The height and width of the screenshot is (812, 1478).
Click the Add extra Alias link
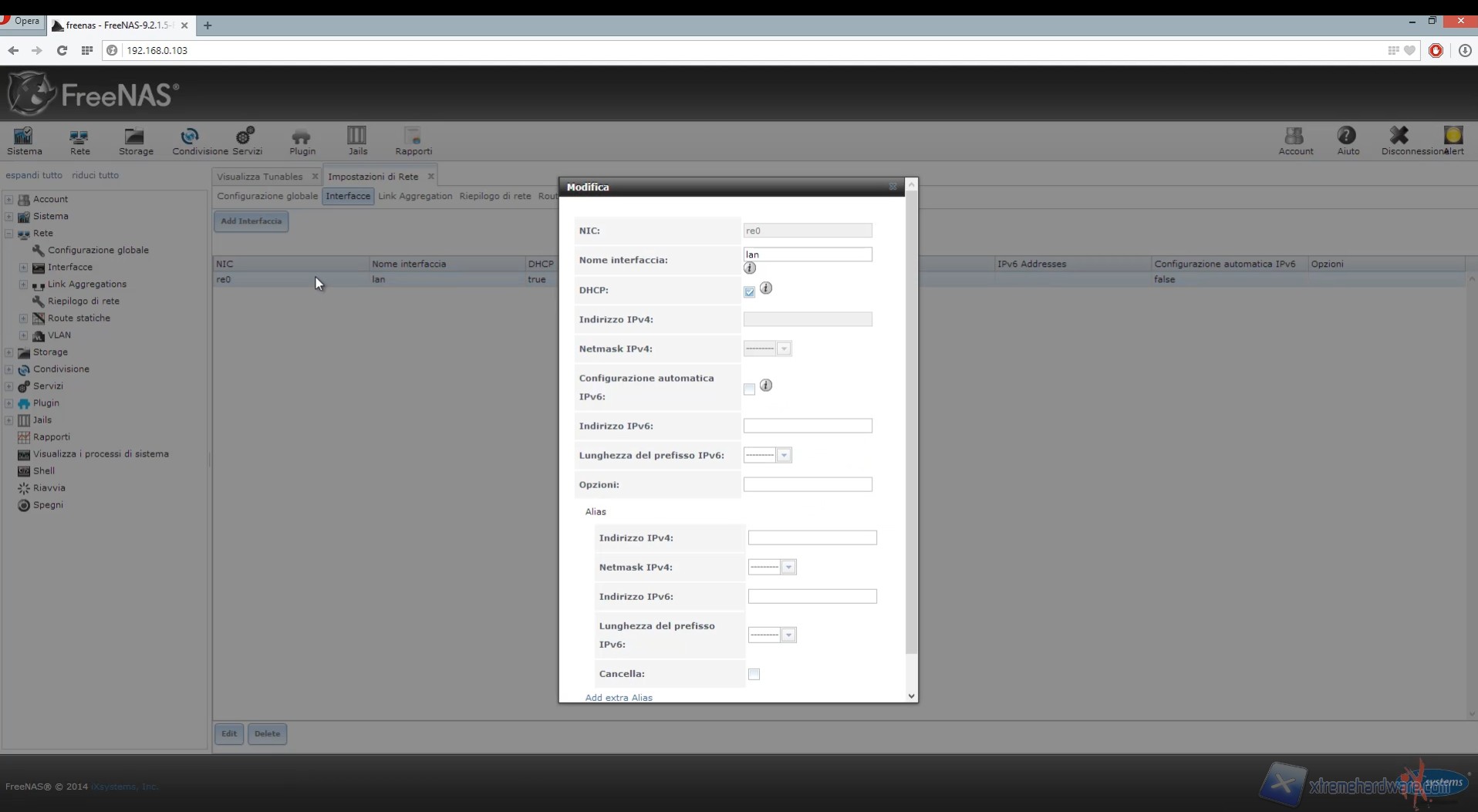coord(619,697)
